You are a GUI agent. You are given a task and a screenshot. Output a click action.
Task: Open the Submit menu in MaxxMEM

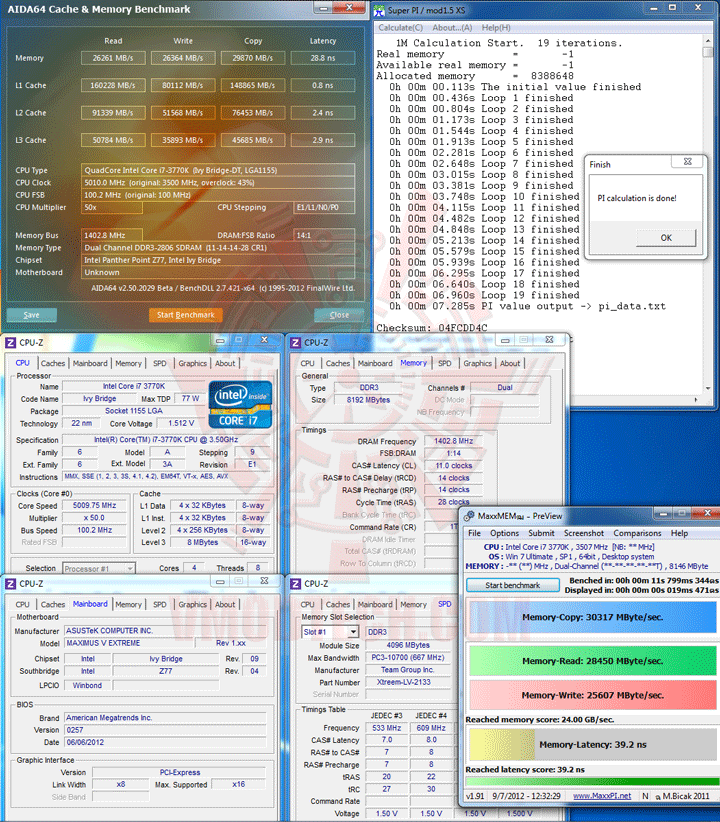tap(541, 533)
